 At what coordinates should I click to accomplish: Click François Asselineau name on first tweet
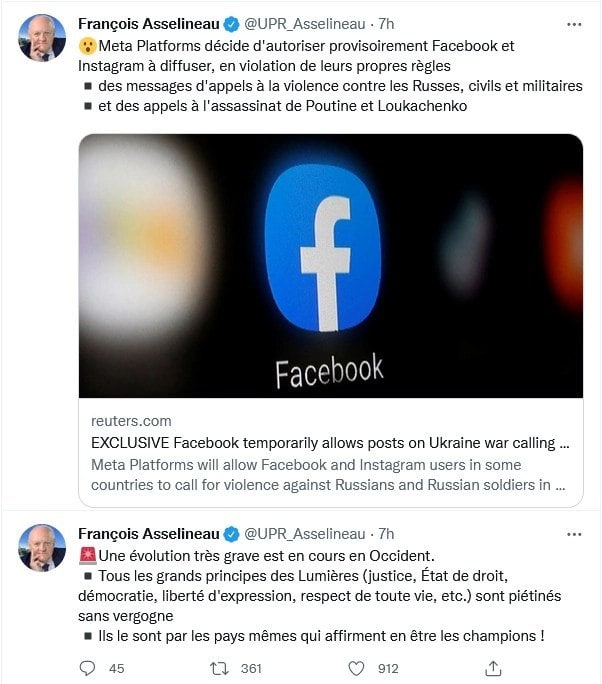[x=149, y=24]
